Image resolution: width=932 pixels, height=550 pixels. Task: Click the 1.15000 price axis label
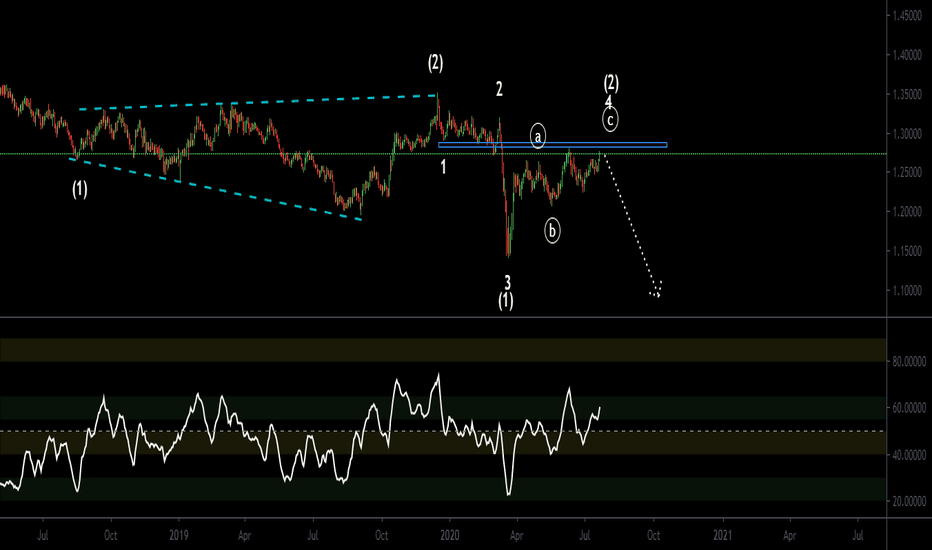pyautogui.click(x=909, y=252)
